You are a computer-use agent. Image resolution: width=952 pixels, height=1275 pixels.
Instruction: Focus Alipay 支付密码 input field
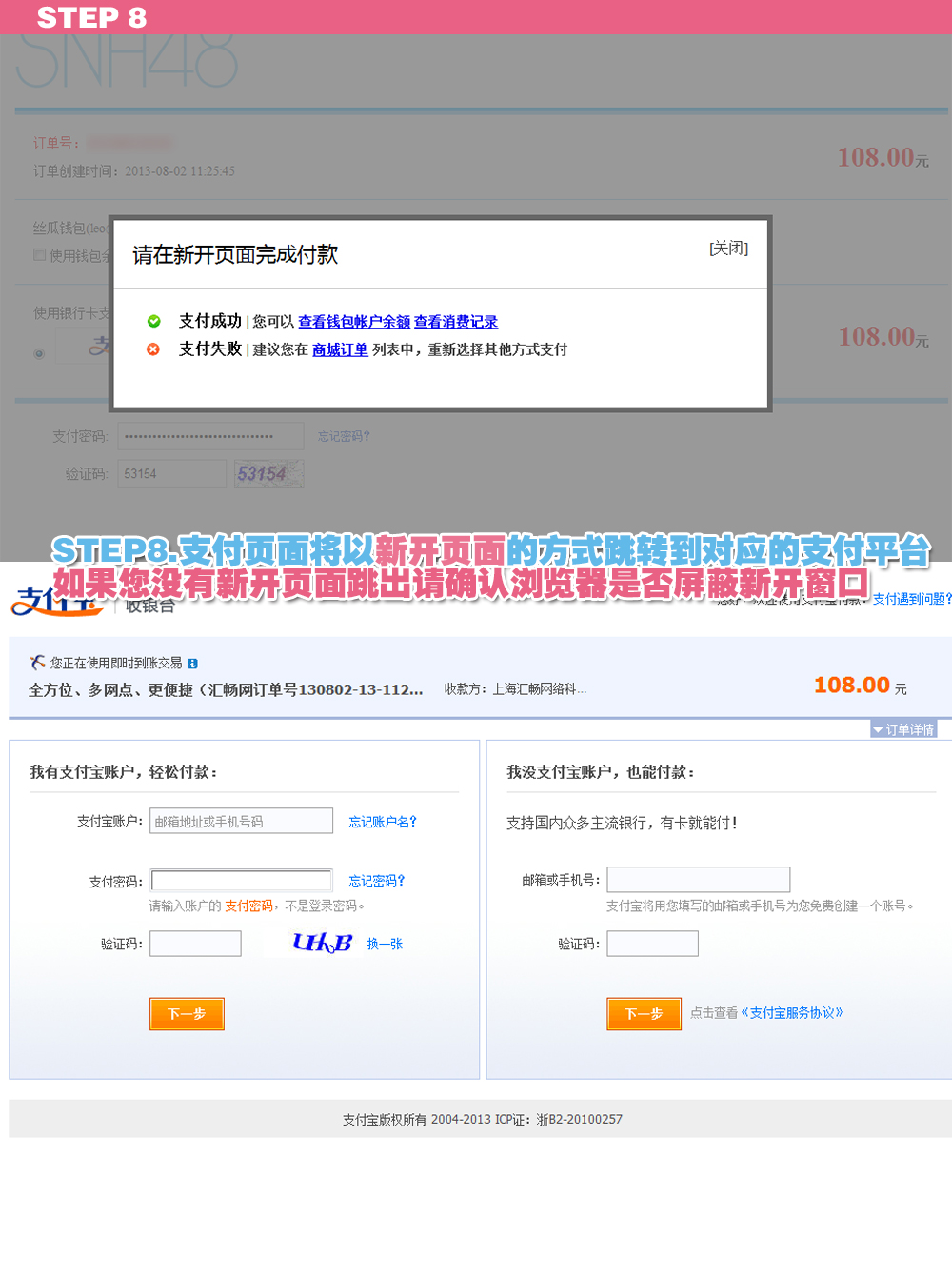point(241,881)
